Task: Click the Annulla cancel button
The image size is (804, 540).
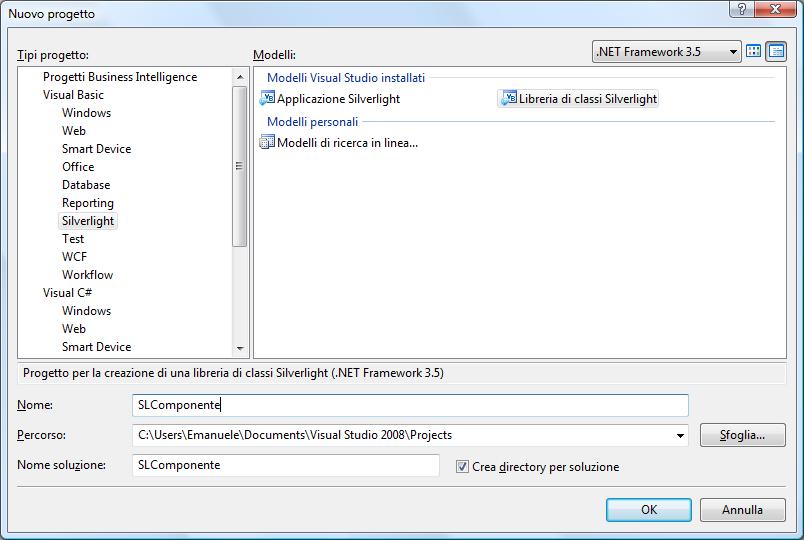Action: (742, 510)
